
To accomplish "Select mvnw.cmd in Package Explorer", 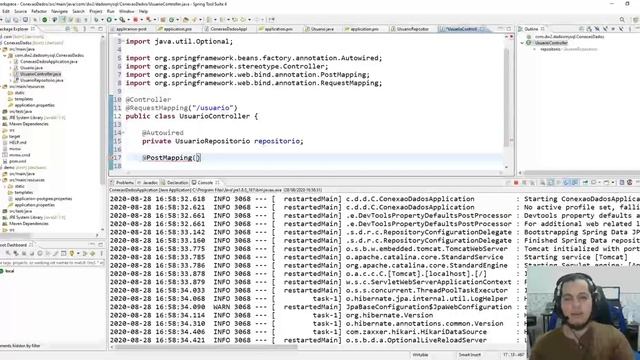I will [x=19, y=155].
